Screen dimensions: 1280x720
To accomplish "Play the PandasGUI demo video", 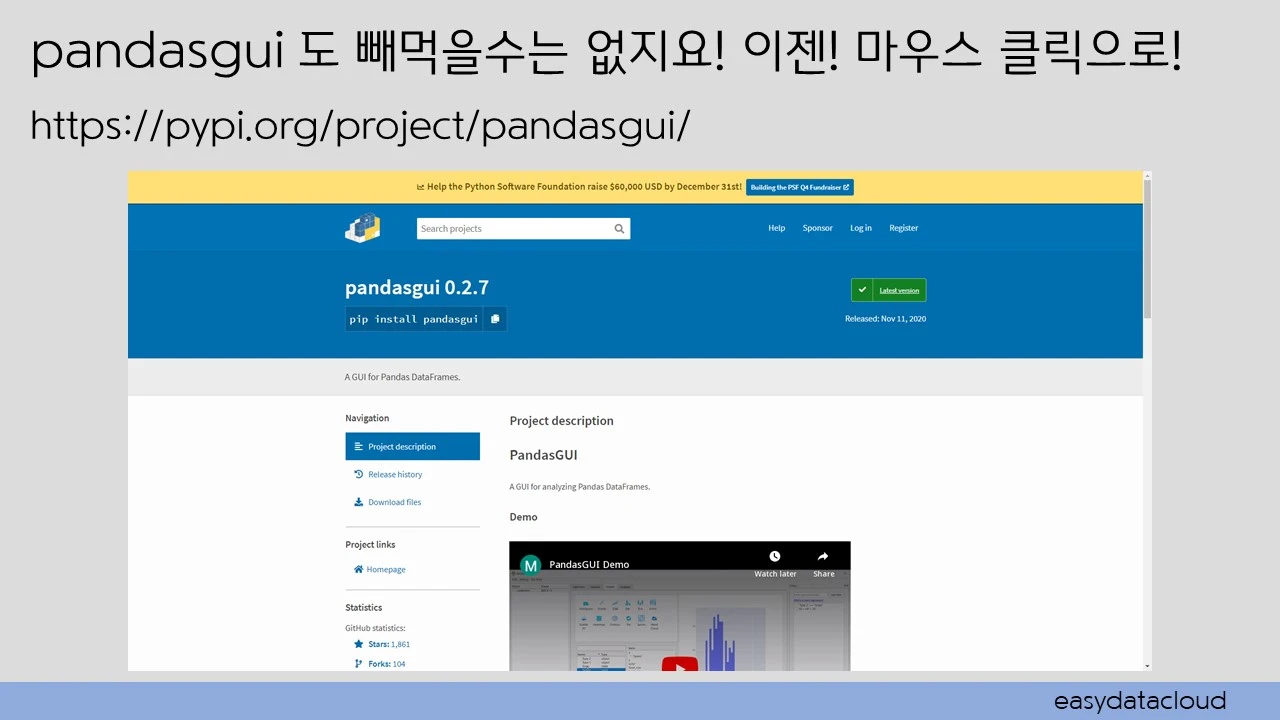I will click(679, 665).
